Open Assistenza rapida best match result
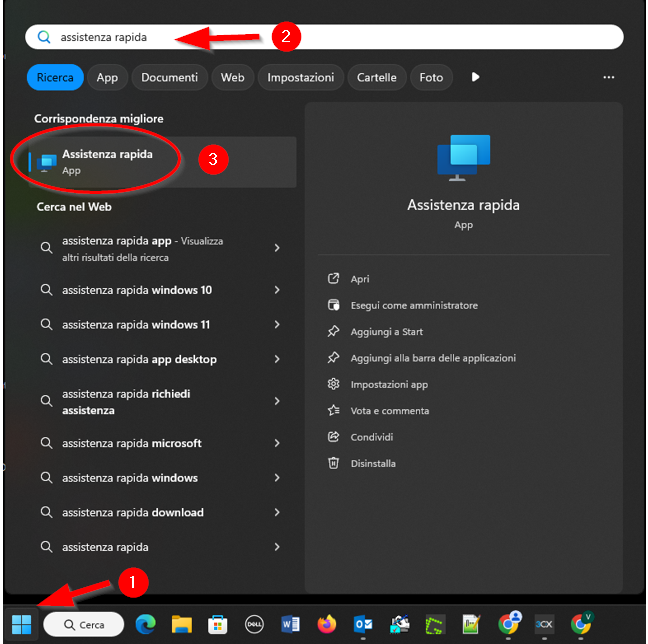 162,162
